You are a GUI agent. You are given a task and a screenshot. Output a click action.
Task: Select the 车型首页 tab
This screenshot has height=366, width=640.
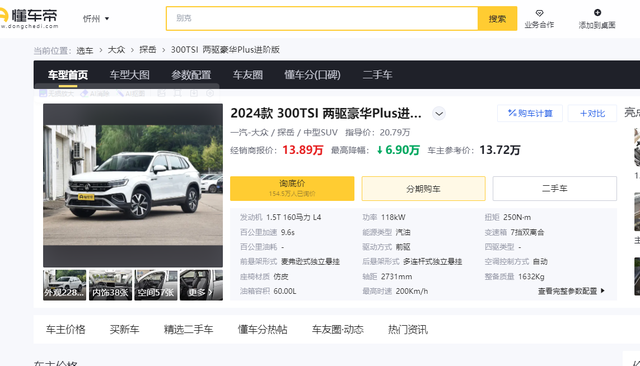click(x=68, y=75)
